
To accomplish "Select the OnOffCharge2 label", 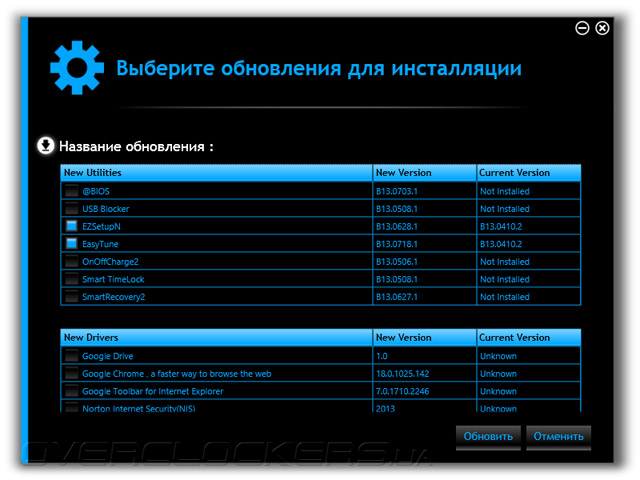I will (x=110, y=262).
